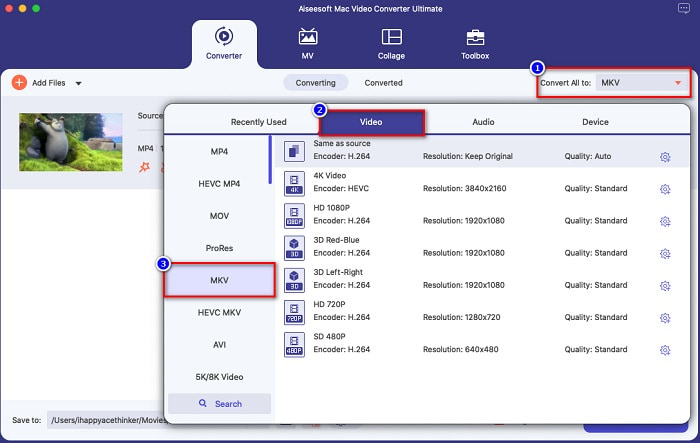Choose MP4 in the format list
The width and height of the screenshot is (700, 443).
(x=219, y=151)
